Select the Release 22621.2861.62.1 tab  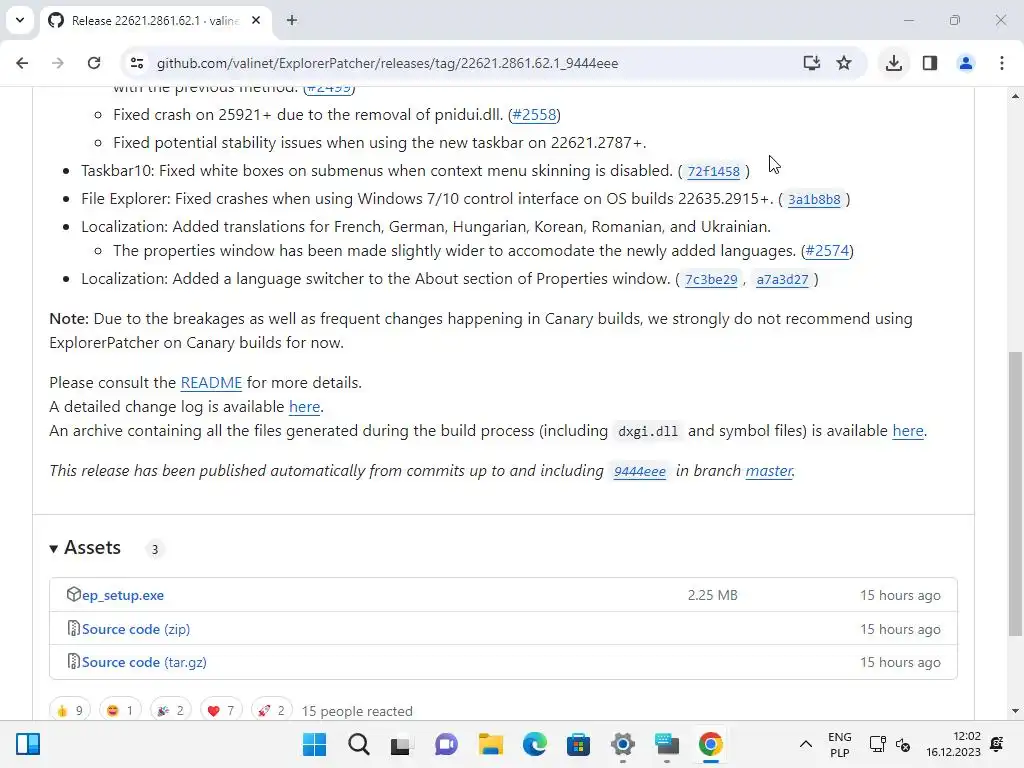click(154, 20)
